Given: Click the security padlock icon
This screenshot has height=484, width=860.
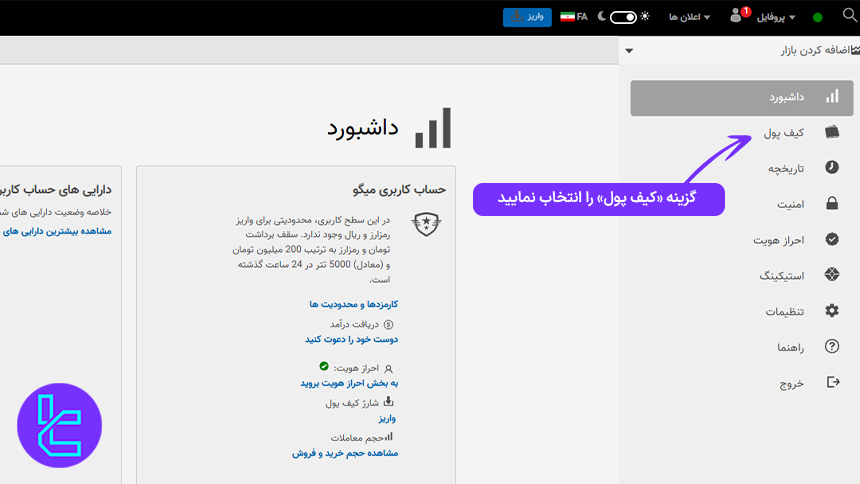Looking at the screenshot, I should [832, 203].
